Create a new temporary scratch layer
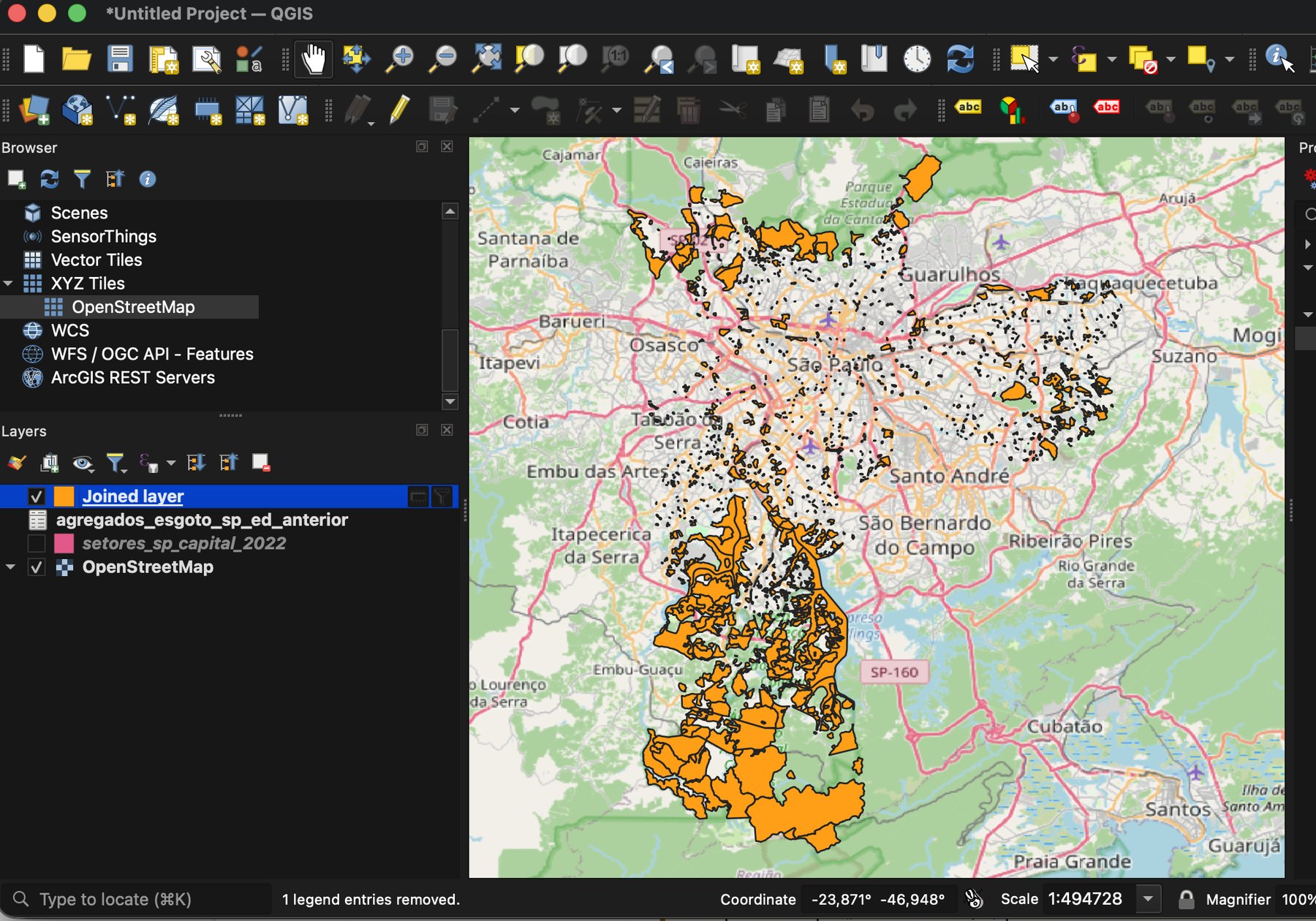The height and width of the screenshot is (921, 1316). pos(207,110)
